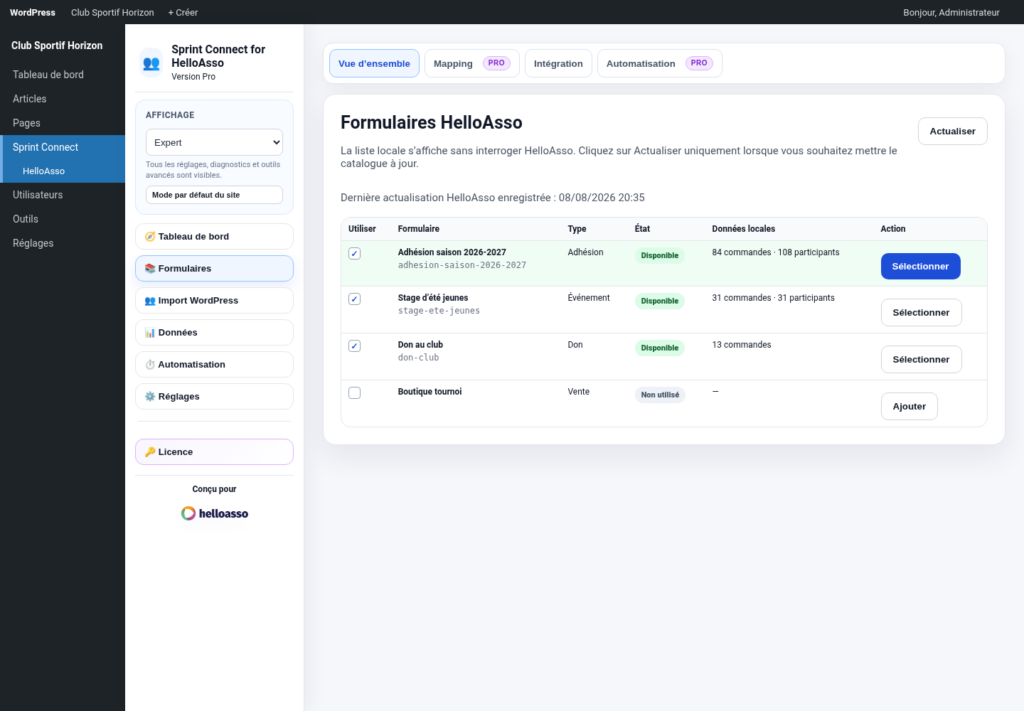1024x711 pixels.
Task: Click Ajouter for Boutique tournoi
Action: (x=909, y=407)
